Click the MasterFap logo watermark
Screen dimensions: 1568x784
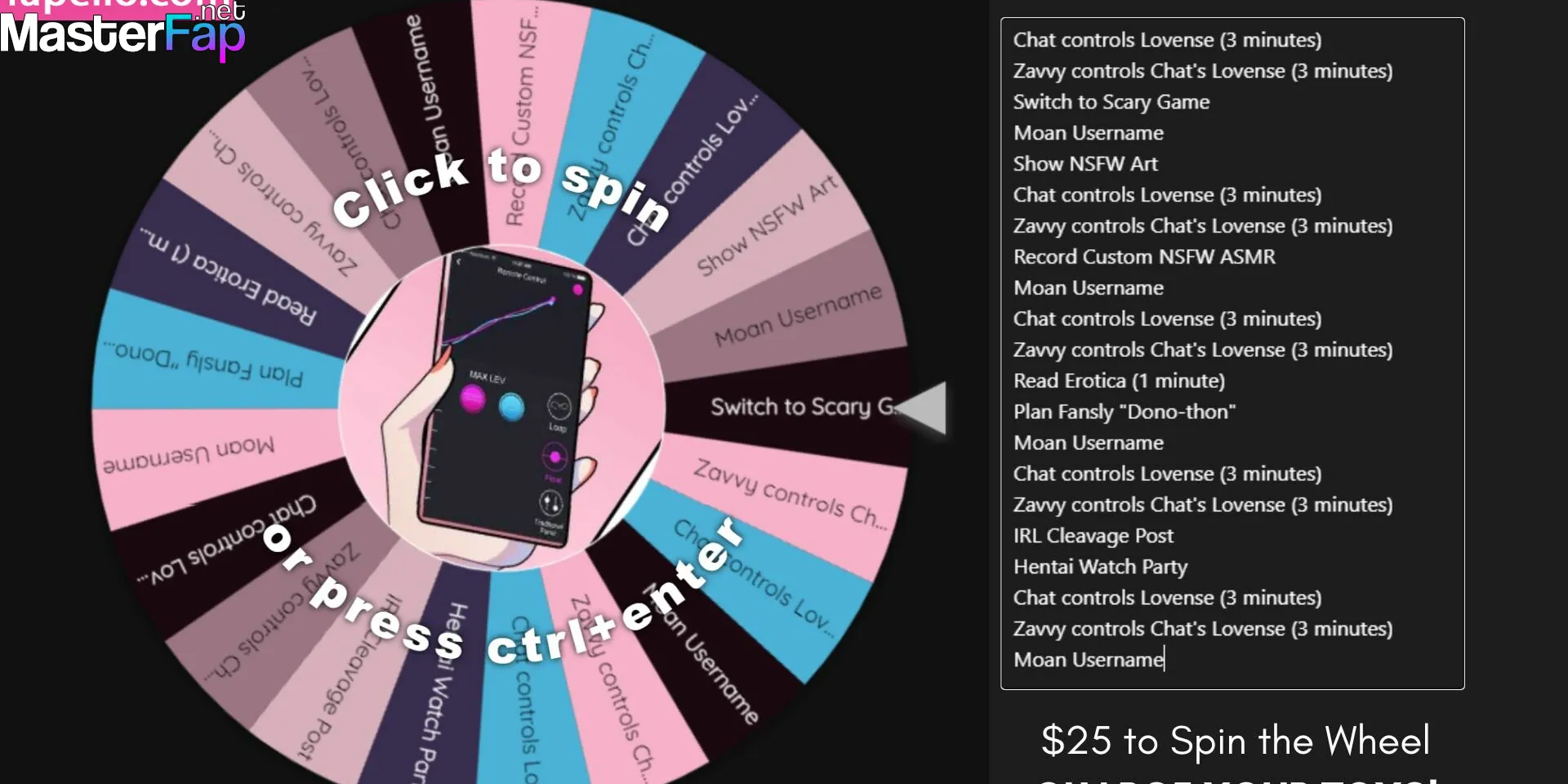pyautogui.click(x=122, y=33)
